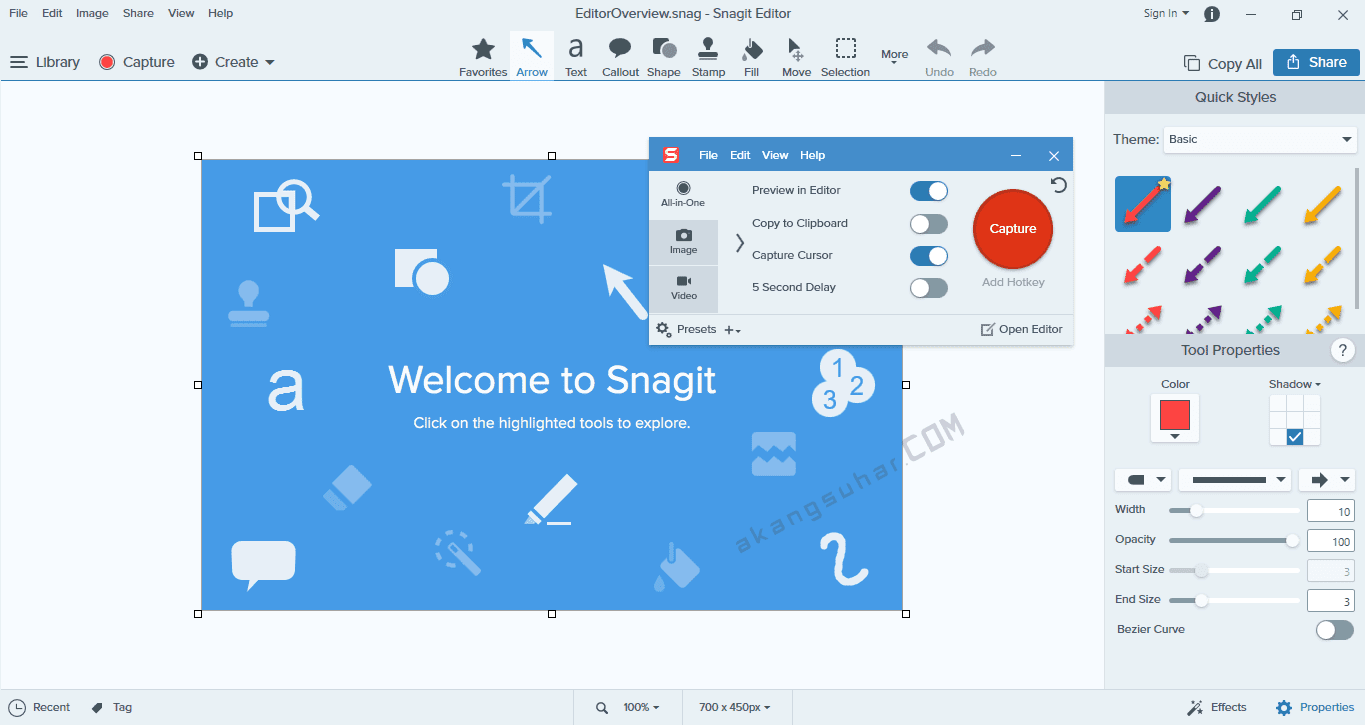Click the Add Hotkey link
Viewport: 1365px width, 725px height.
(1013, 282)
